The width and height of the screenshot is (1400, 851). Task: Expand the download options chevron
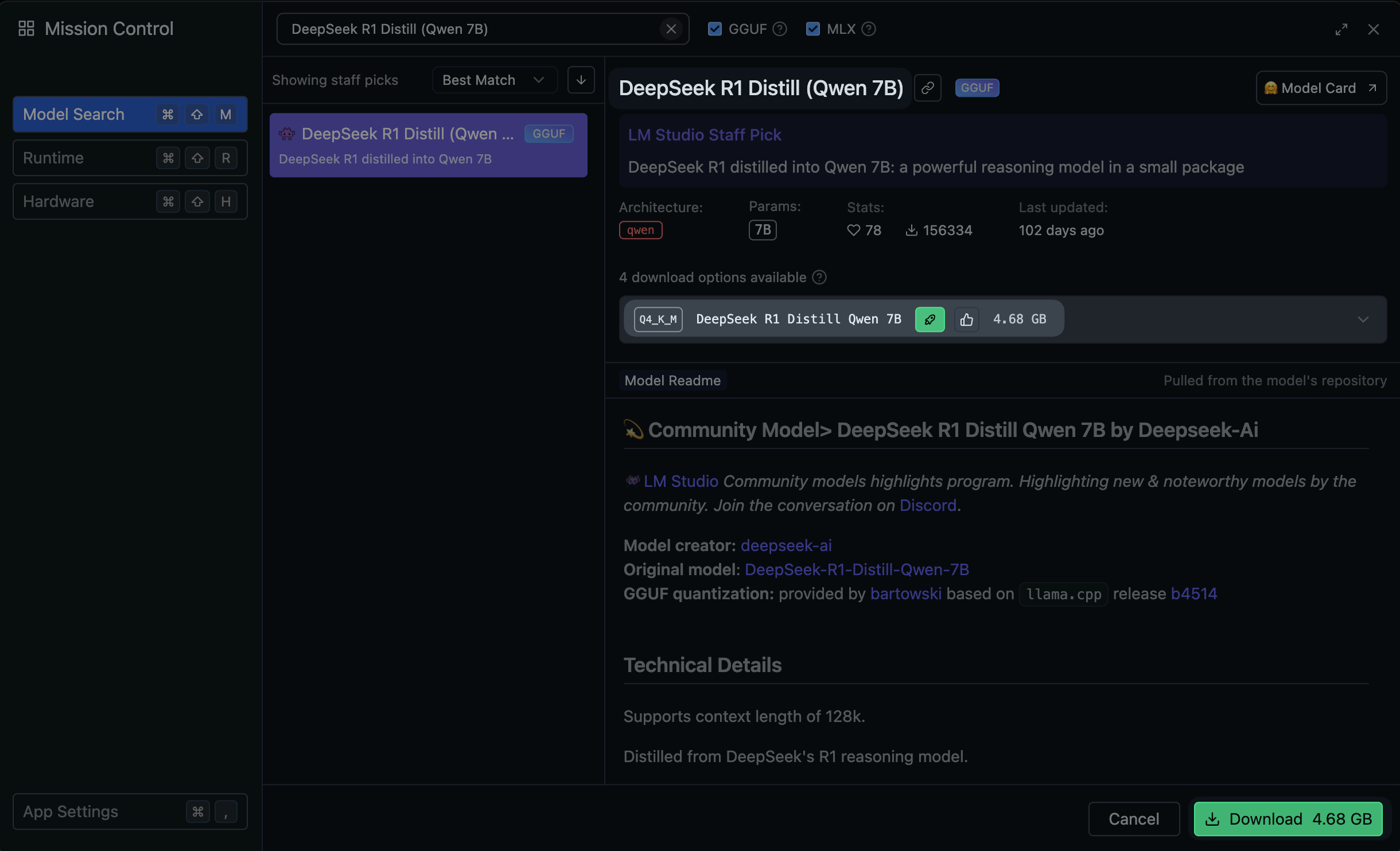(x=1363, y=319)
